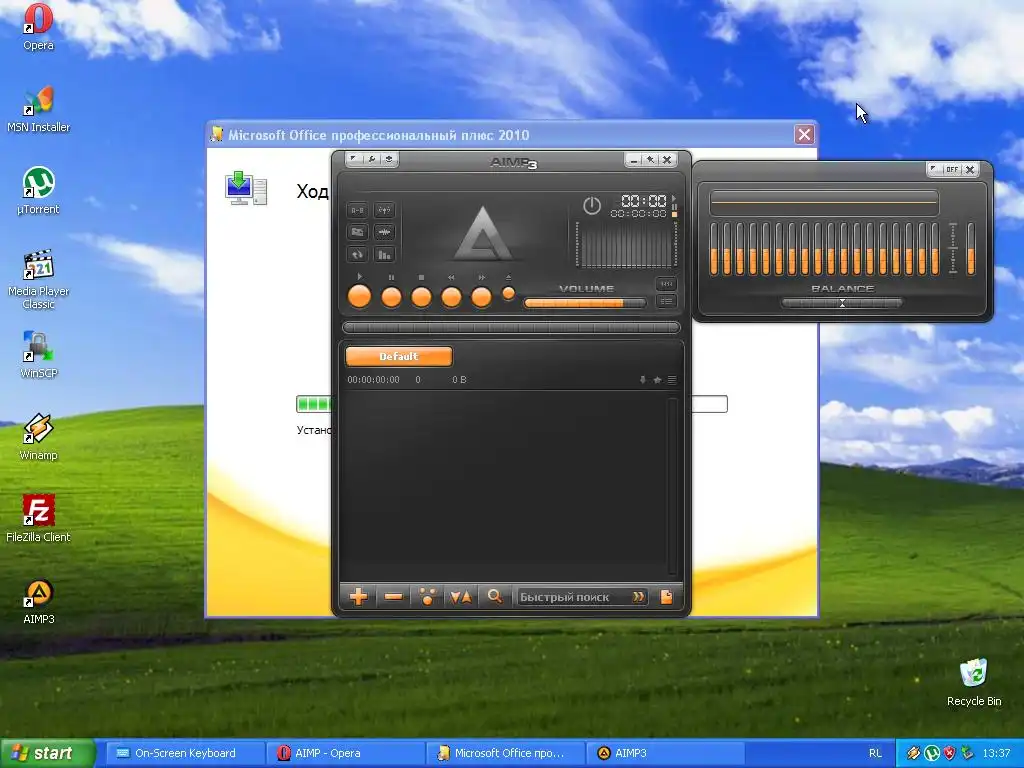Viewport: 1024px width, 768px height.
Task: Click the small orange Open files button
Action: (509, 294)
